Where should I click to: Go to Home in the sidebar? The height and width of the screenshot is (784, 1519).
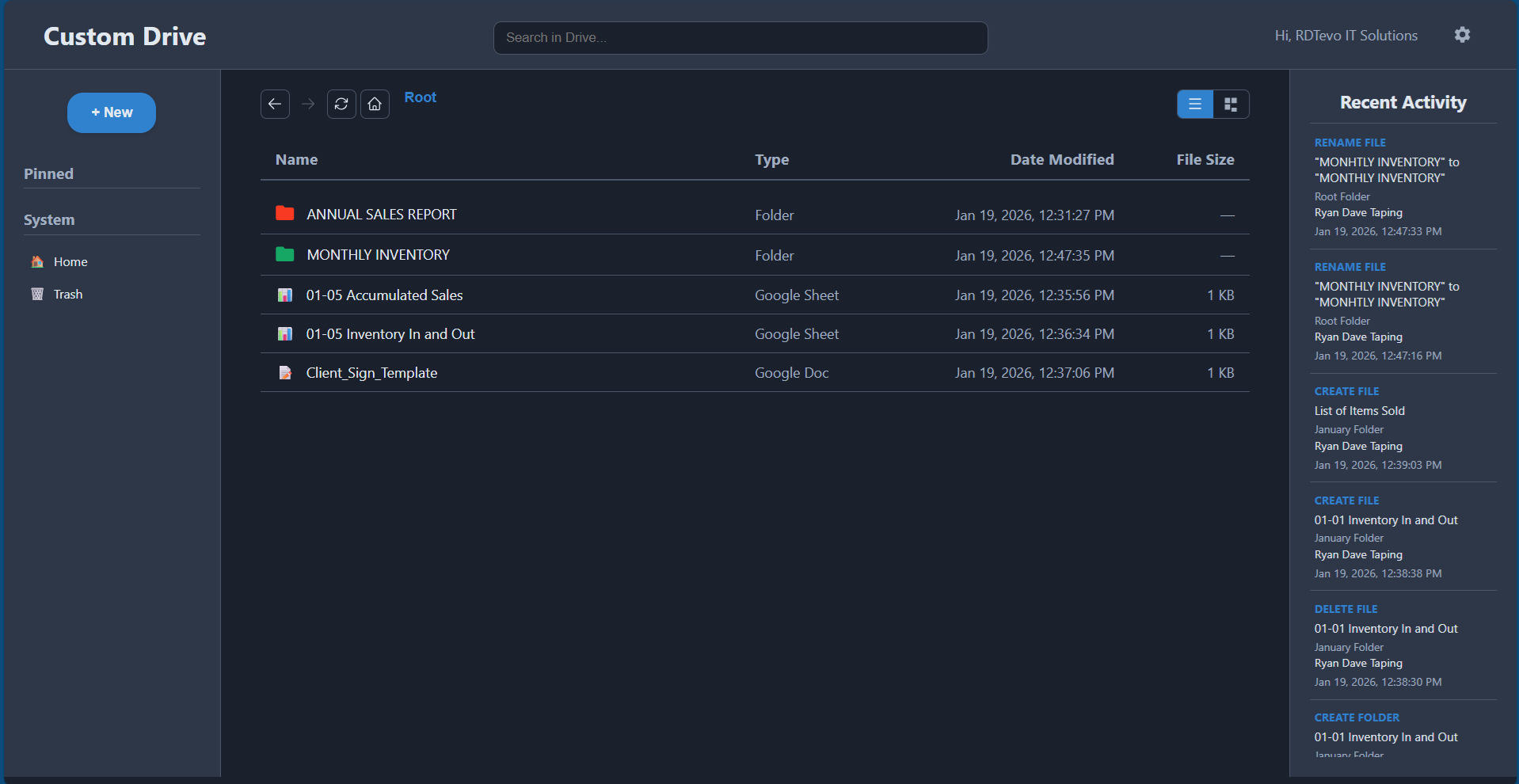(x=70, y=261)
